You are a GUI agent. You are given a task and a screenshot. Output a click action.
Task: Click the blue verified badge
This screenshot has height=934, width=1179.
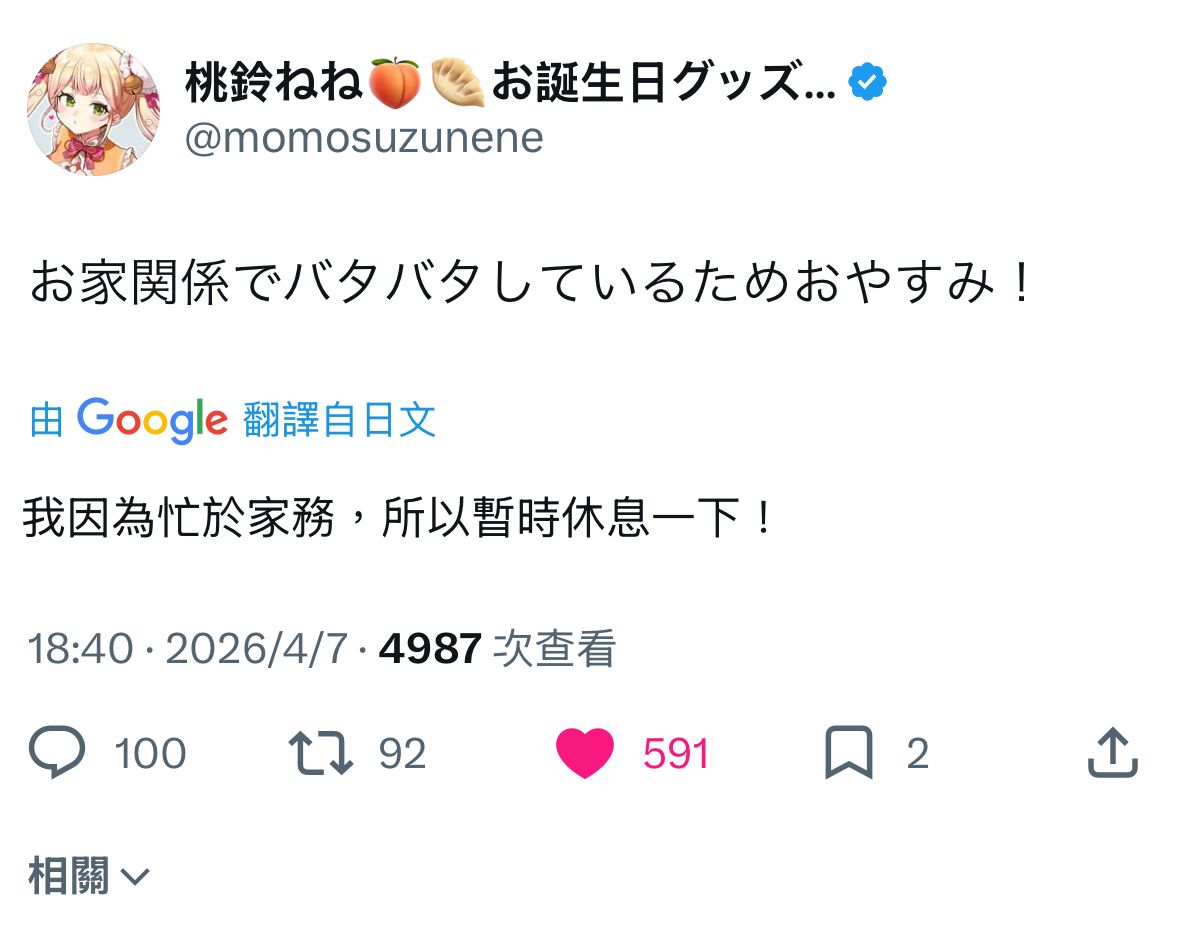coord(868,84)
